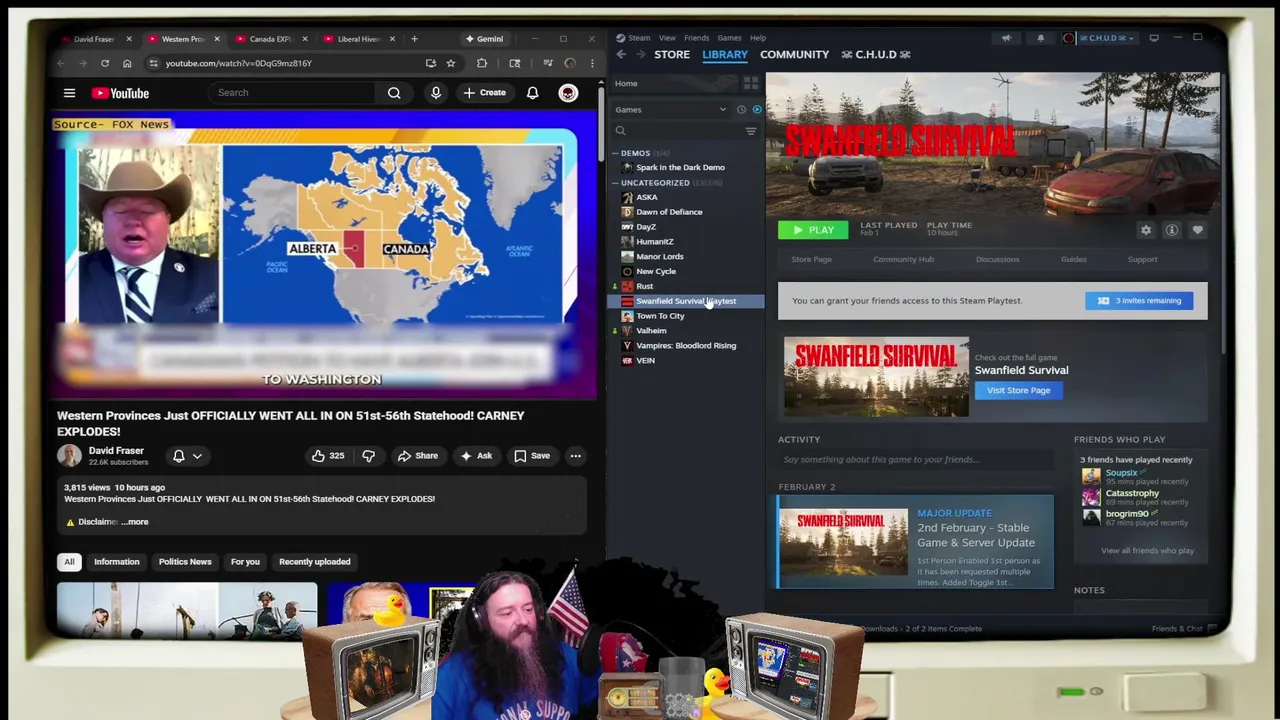Activate YouTube voice search microphone
Screen dimensions: 1280x720
click(436, 93)
